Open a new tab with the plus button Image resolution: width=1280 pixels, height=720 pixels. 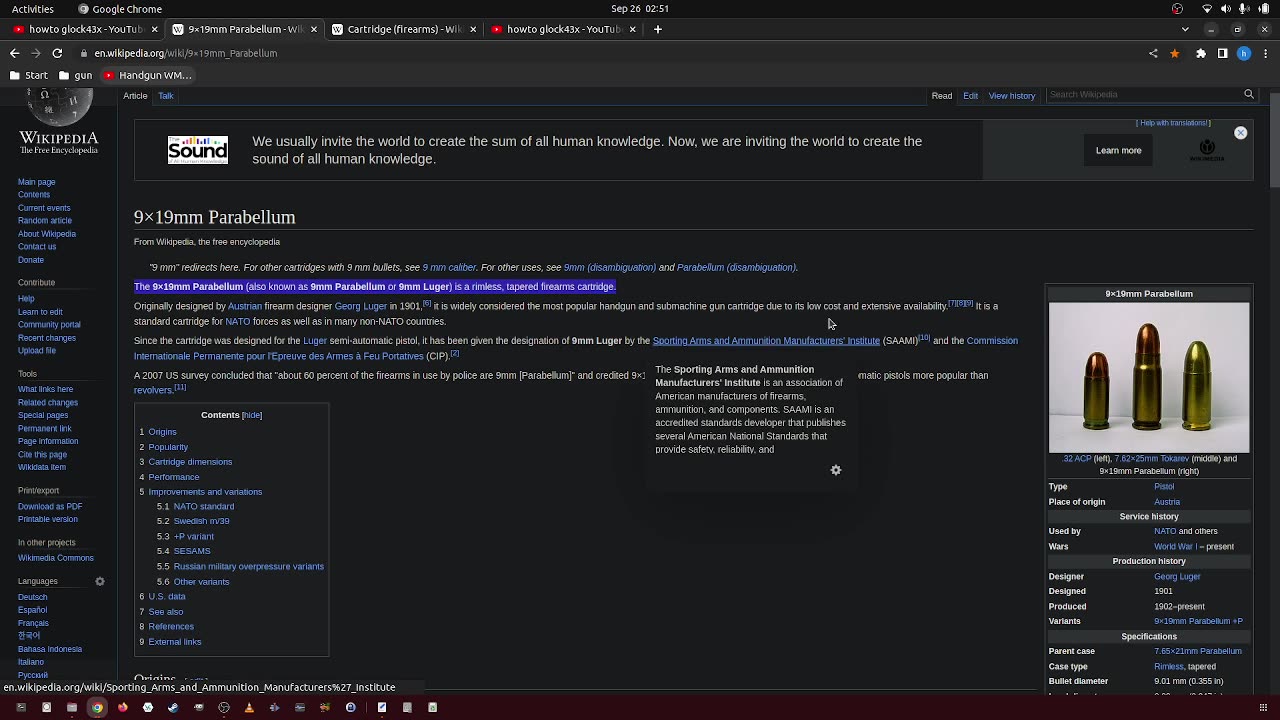[657, 29]
